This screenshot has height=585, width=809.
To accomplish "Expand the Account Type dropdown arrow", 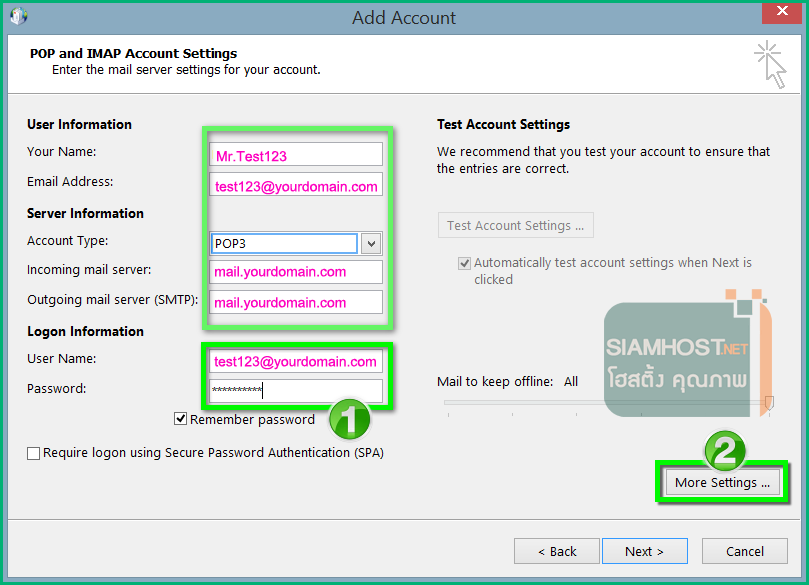I will (371, 243).
